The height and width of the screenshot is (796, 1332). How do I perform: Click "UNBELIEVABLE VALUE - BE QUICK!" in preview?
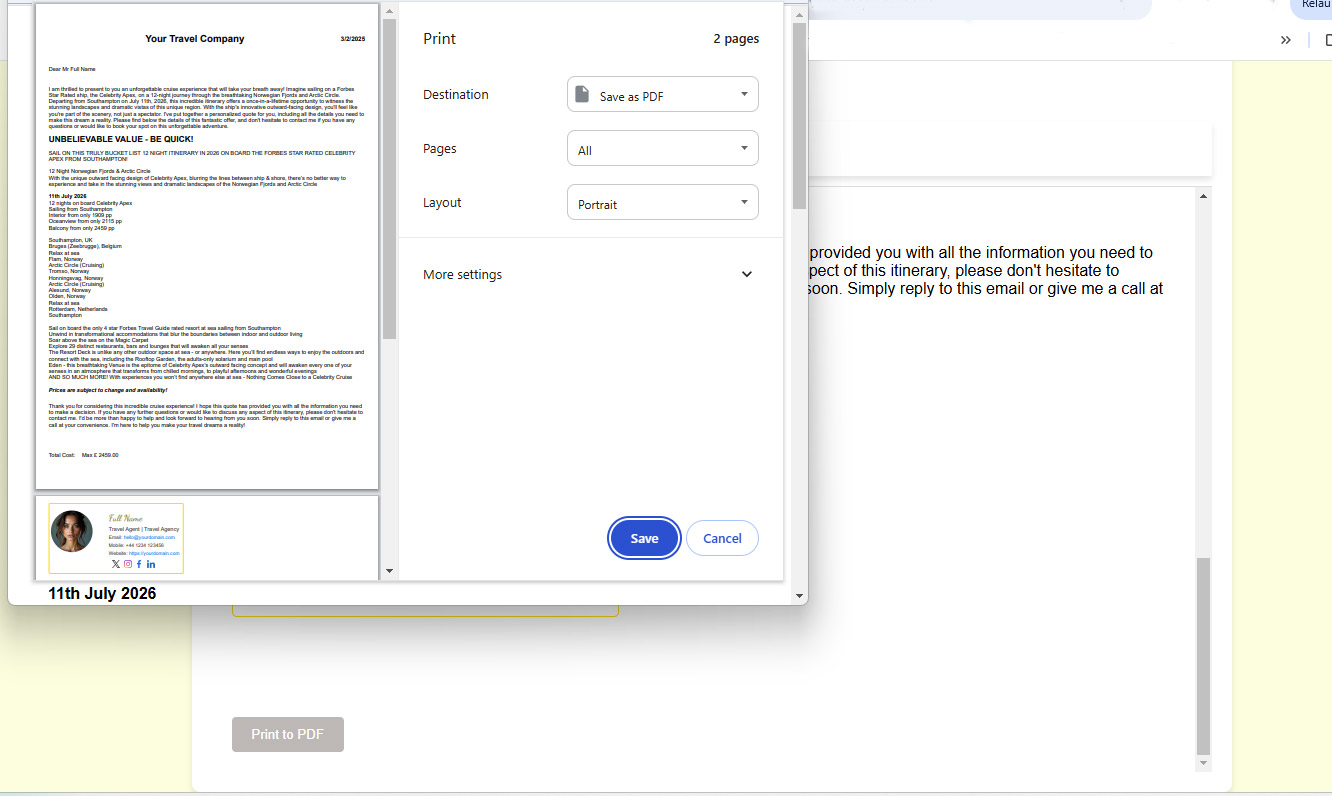[x=121, y=139]
